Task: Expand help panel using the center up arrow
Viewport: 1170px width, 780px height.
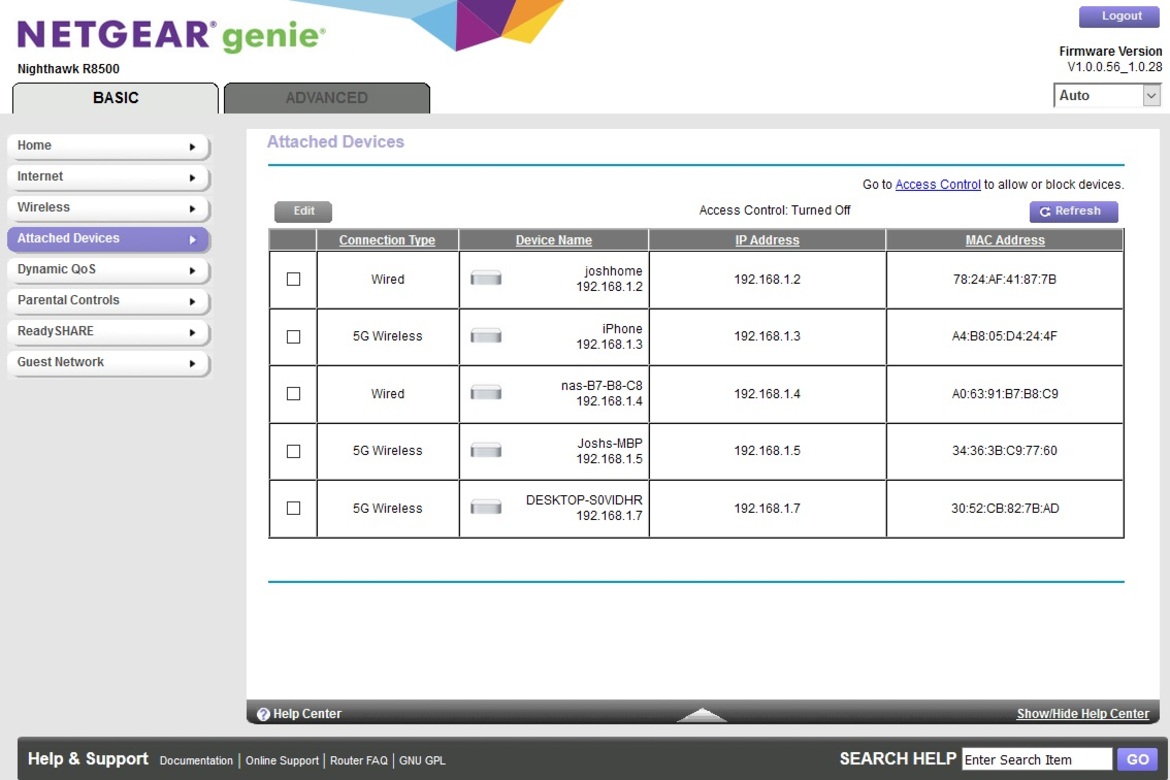Action: pyautogui.click(x=701, y=714)
